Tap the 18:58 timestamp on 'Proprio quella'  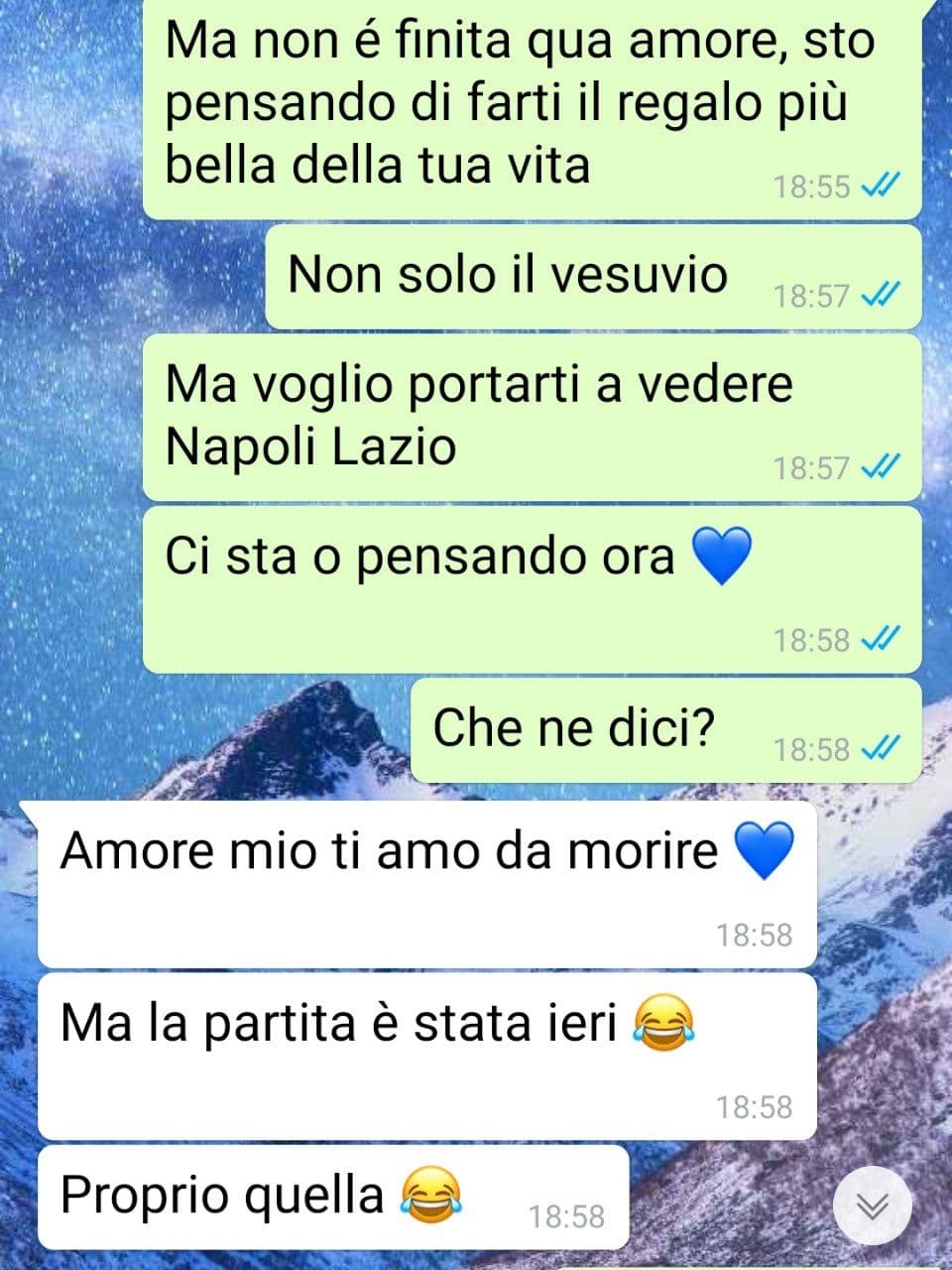point(566,1216)
